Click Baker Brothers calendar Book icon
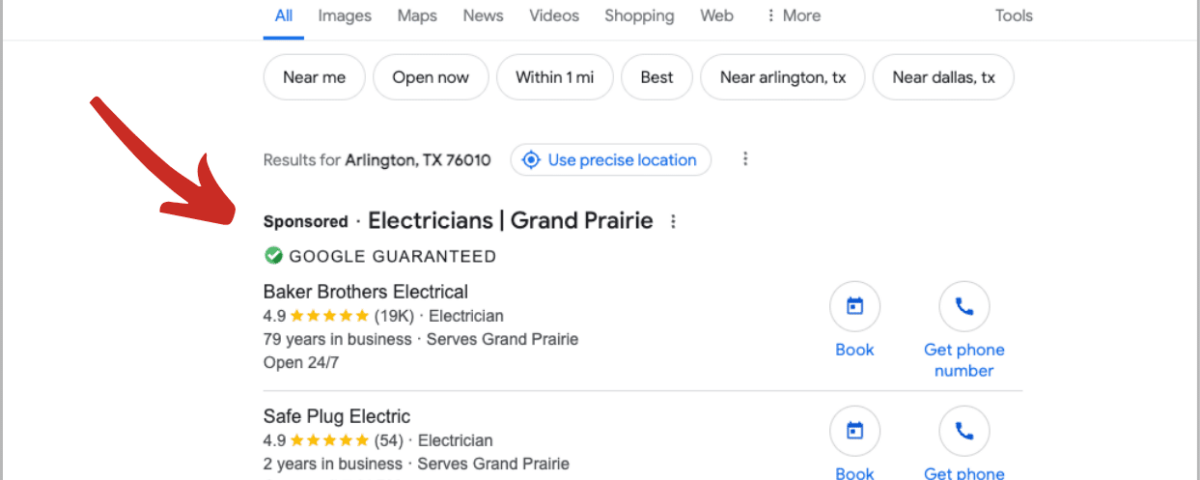1200x480 pixels. [855, 307]
